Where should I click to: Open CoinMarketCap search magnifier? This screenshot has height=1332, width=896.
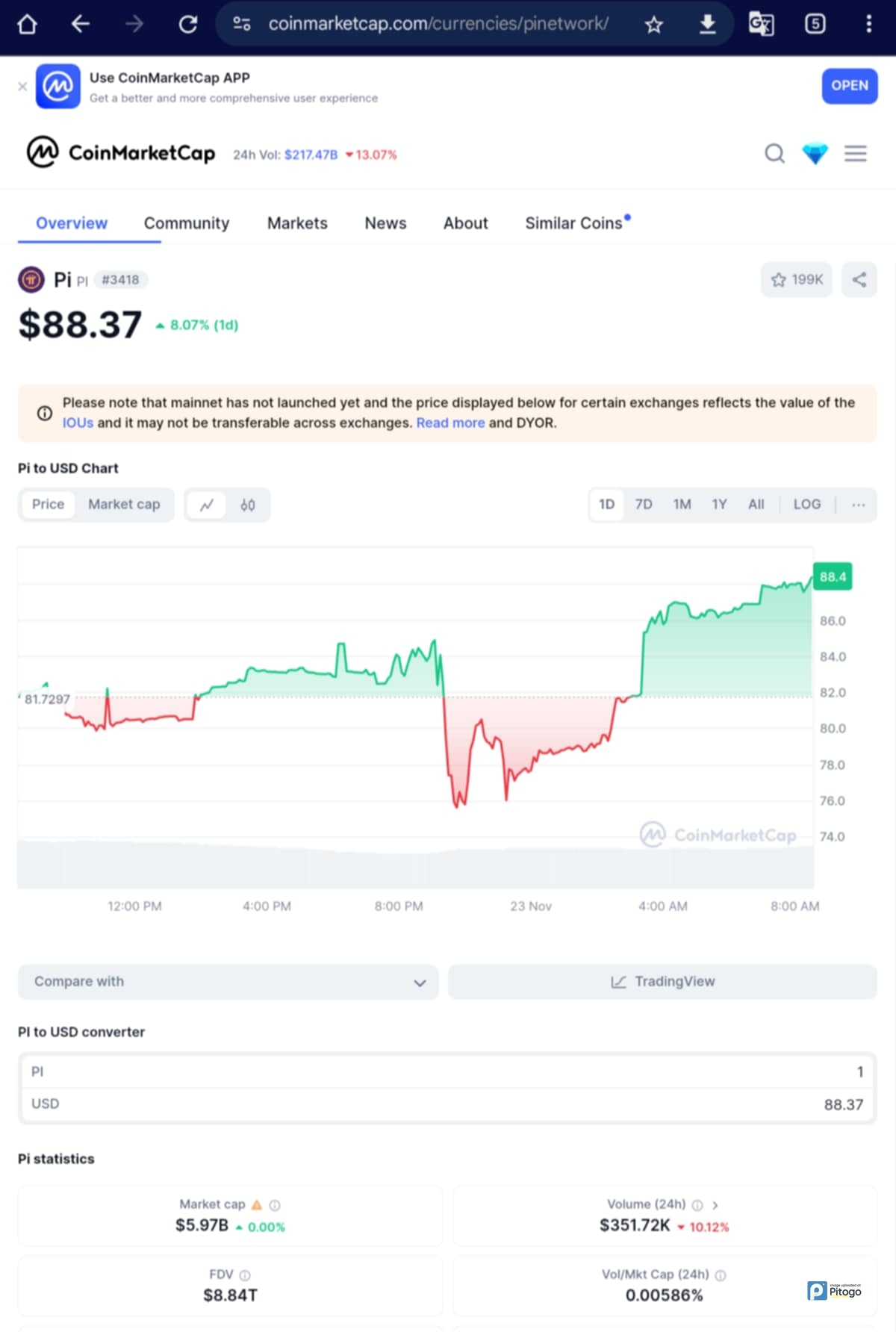(x=774, y=154)
